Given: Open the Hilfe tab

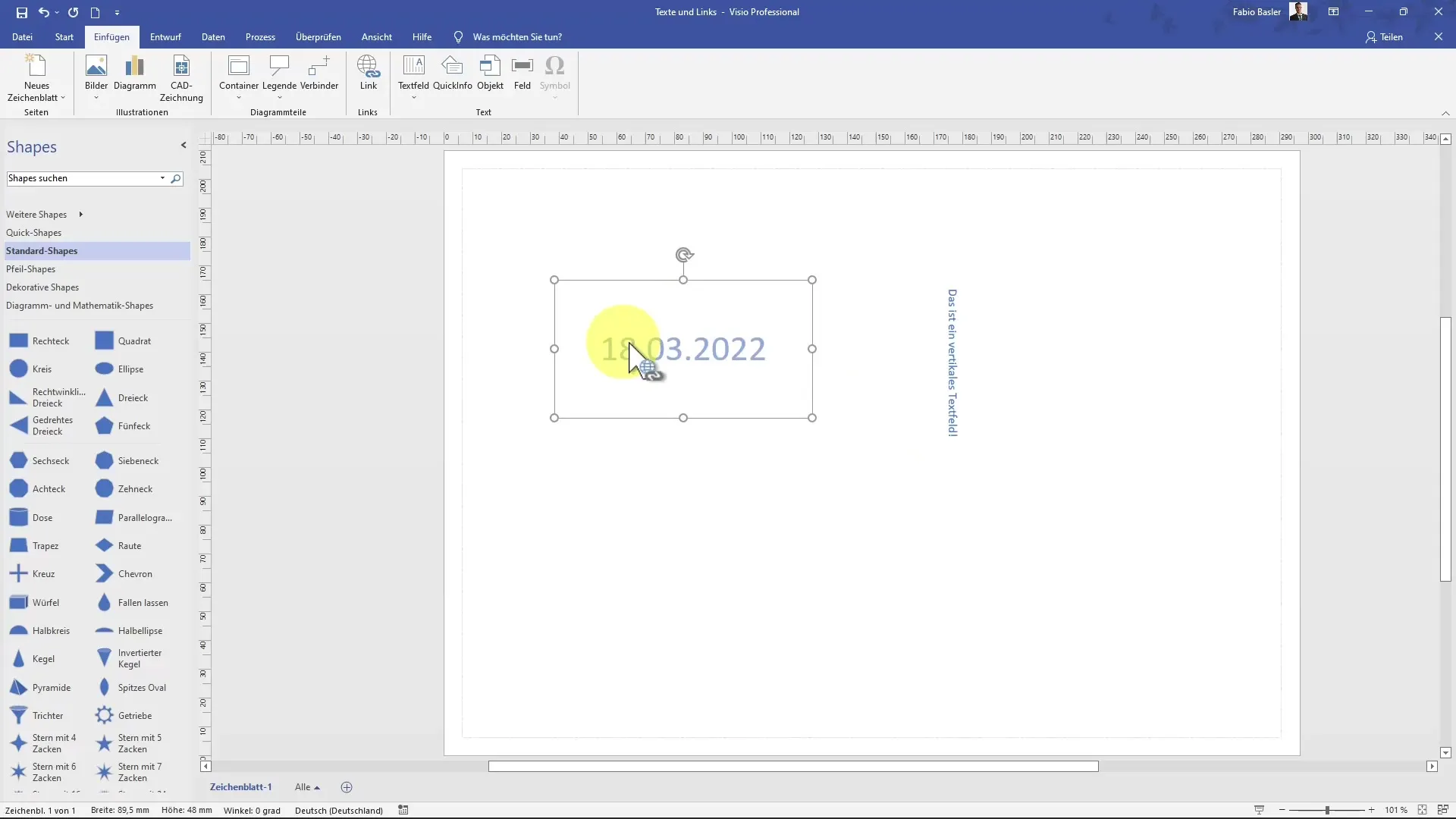Looking at the screenshot, I should [x=422, y=36].
